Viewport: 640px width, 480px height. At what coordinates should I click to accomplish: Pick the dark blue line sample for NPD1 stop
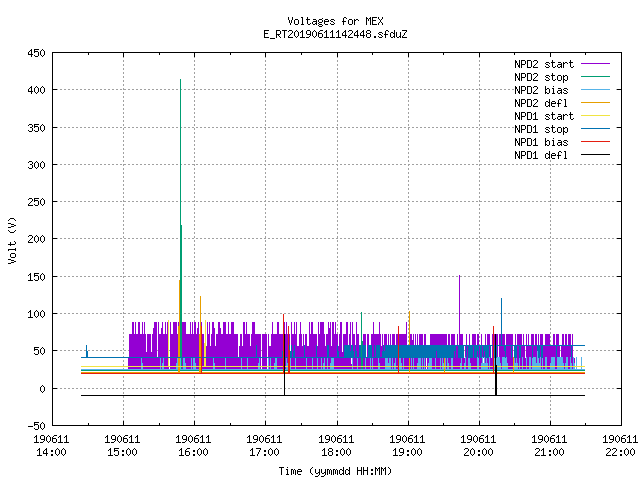pyautogui.click(x=596, y=129)
